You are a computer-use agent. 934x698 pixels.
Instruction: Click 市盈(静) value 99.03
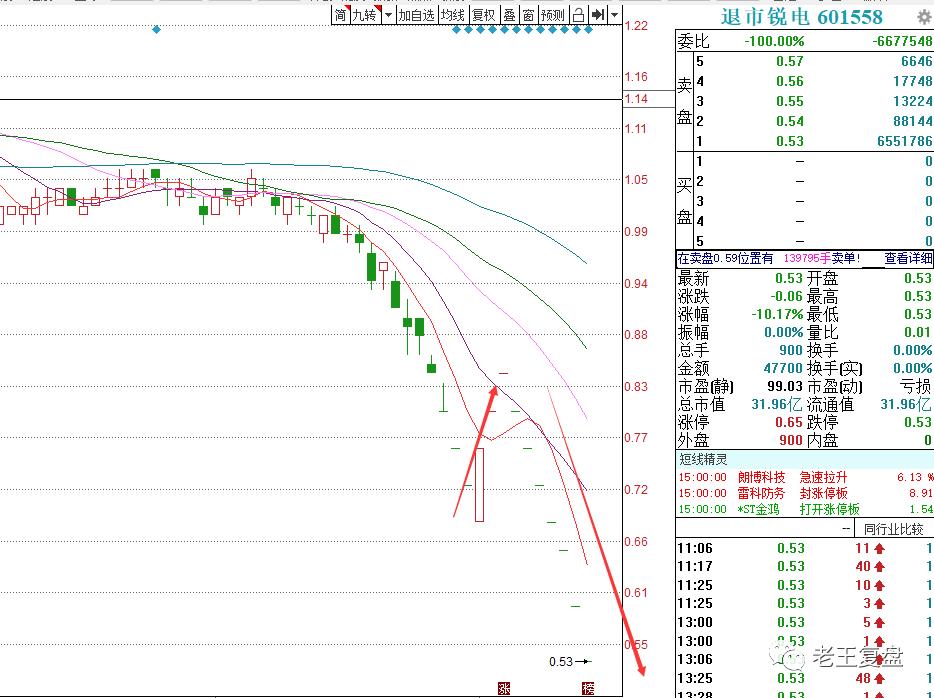785,386
